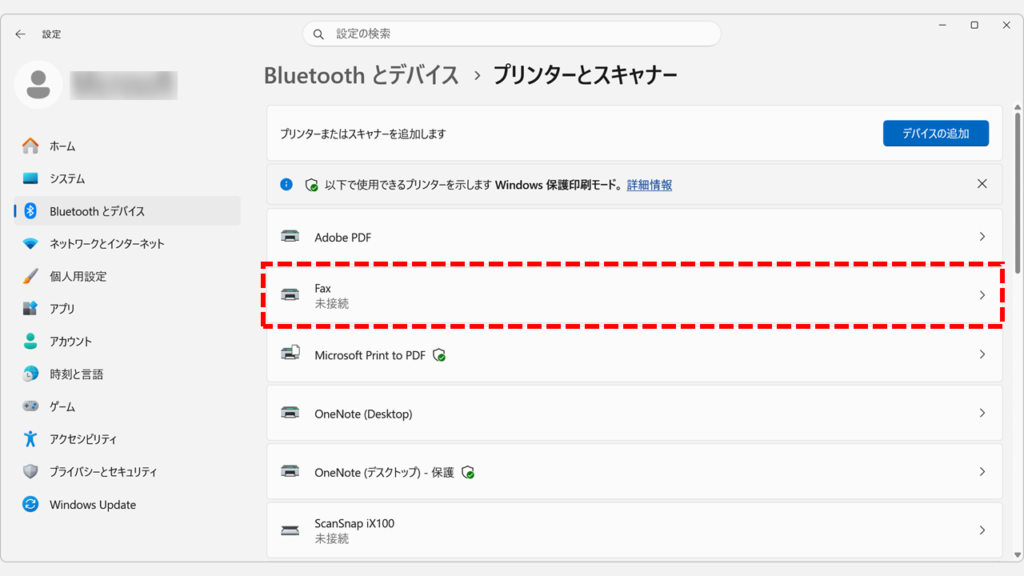Screen dimensions: 1024x576
Task: Click the Accounts person icon
Action: point(30,341)
